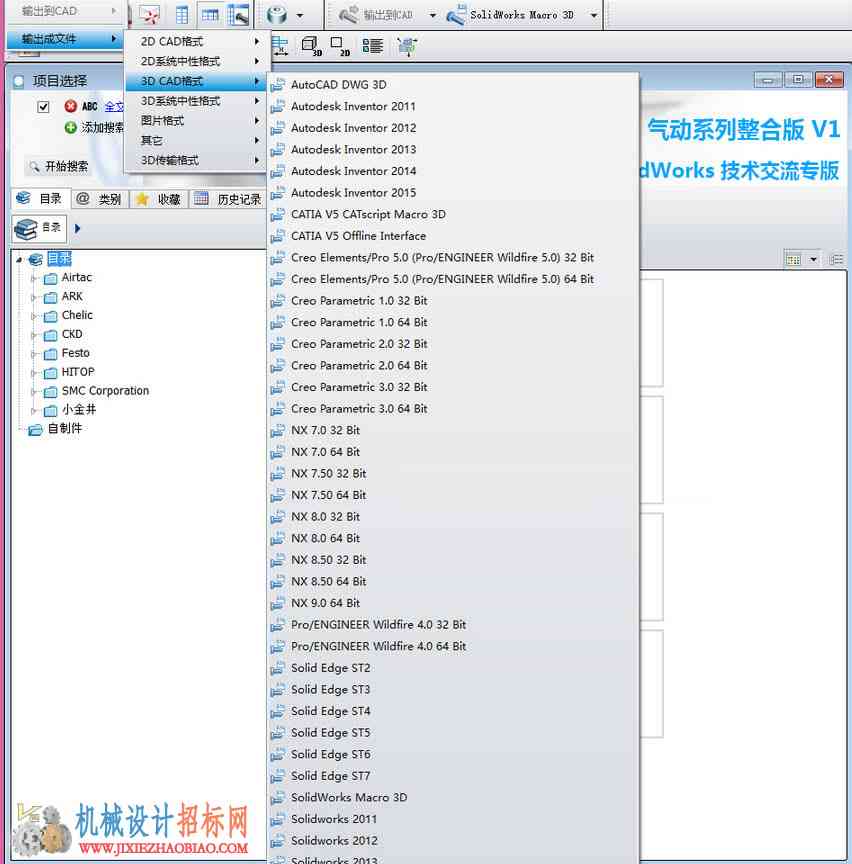Pick Creo Parametric 2.0 64 Bit

pyautogui.click(x=452, y=365)
